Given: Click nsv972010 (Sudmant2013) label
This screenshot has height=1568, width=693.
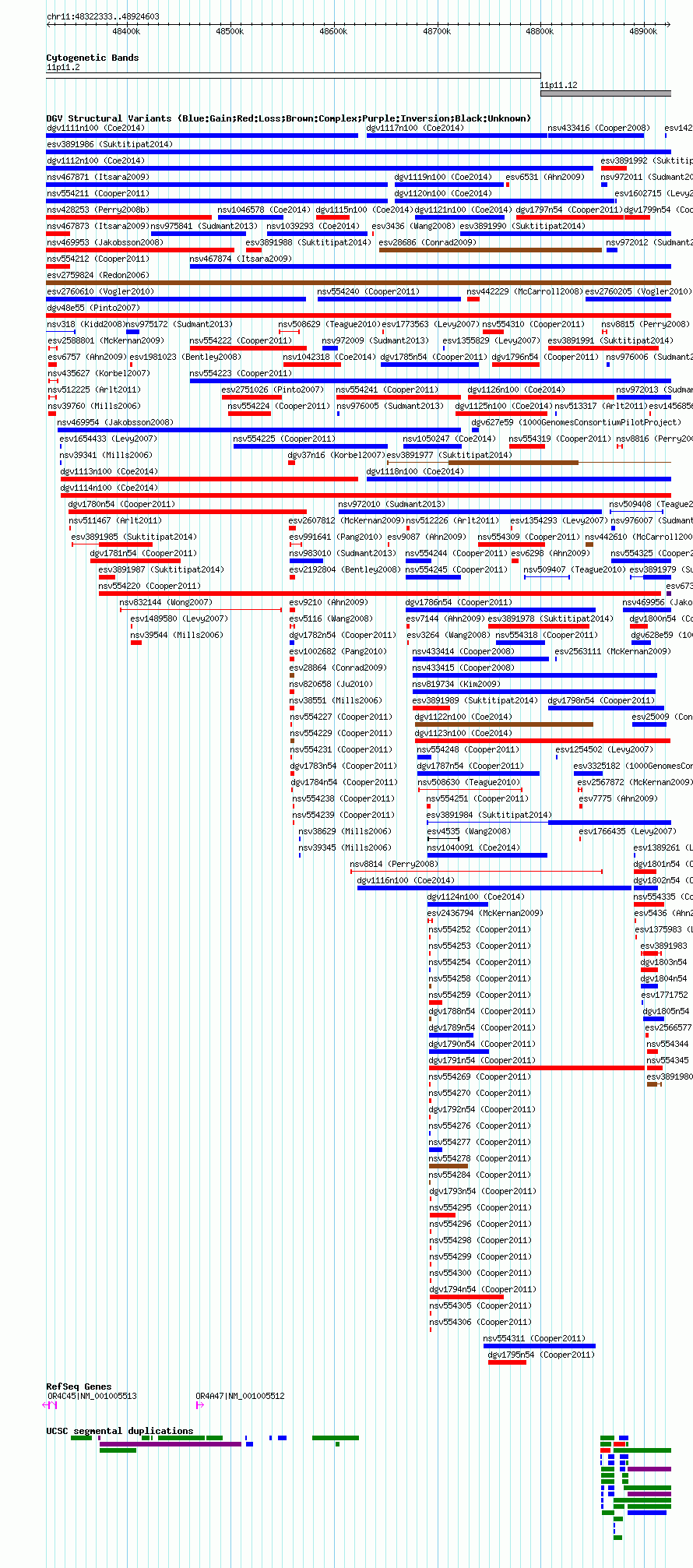Looking at the screenshot, I should click(x=392, y=504).
